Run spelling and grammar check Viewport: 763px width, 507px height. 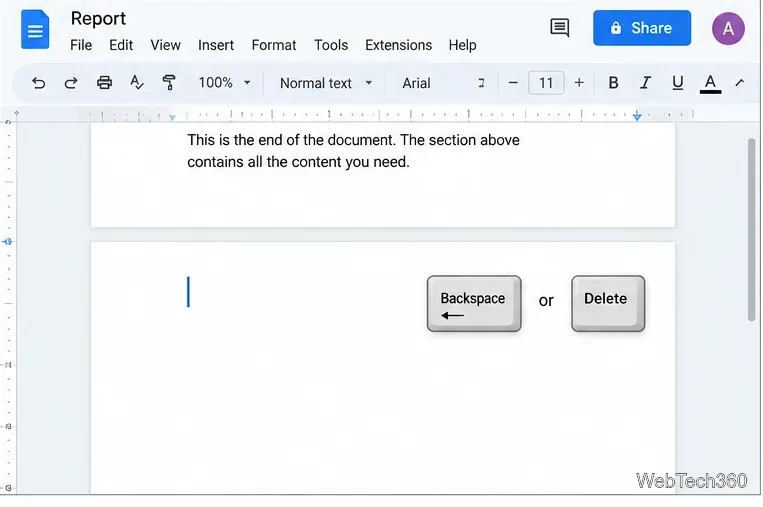tap(137, 83)
